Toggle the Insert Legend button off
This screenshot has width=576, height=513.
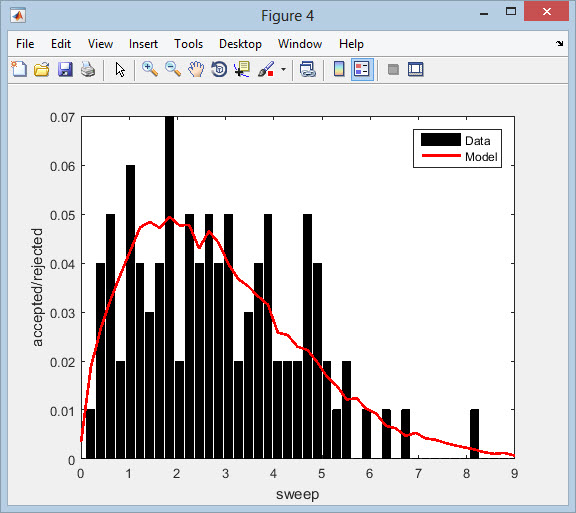pos(362,69)
